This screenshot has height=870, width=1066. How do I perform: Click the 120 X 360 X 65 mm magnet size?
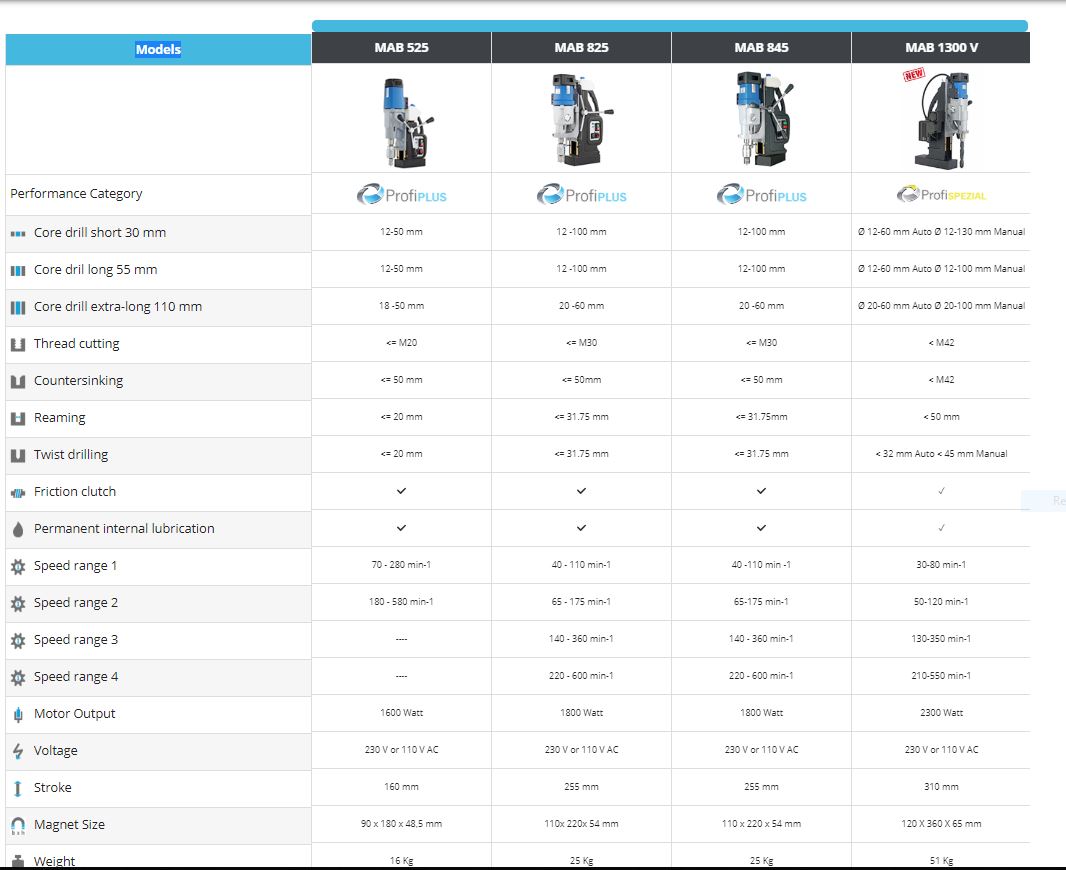point(941,824)
